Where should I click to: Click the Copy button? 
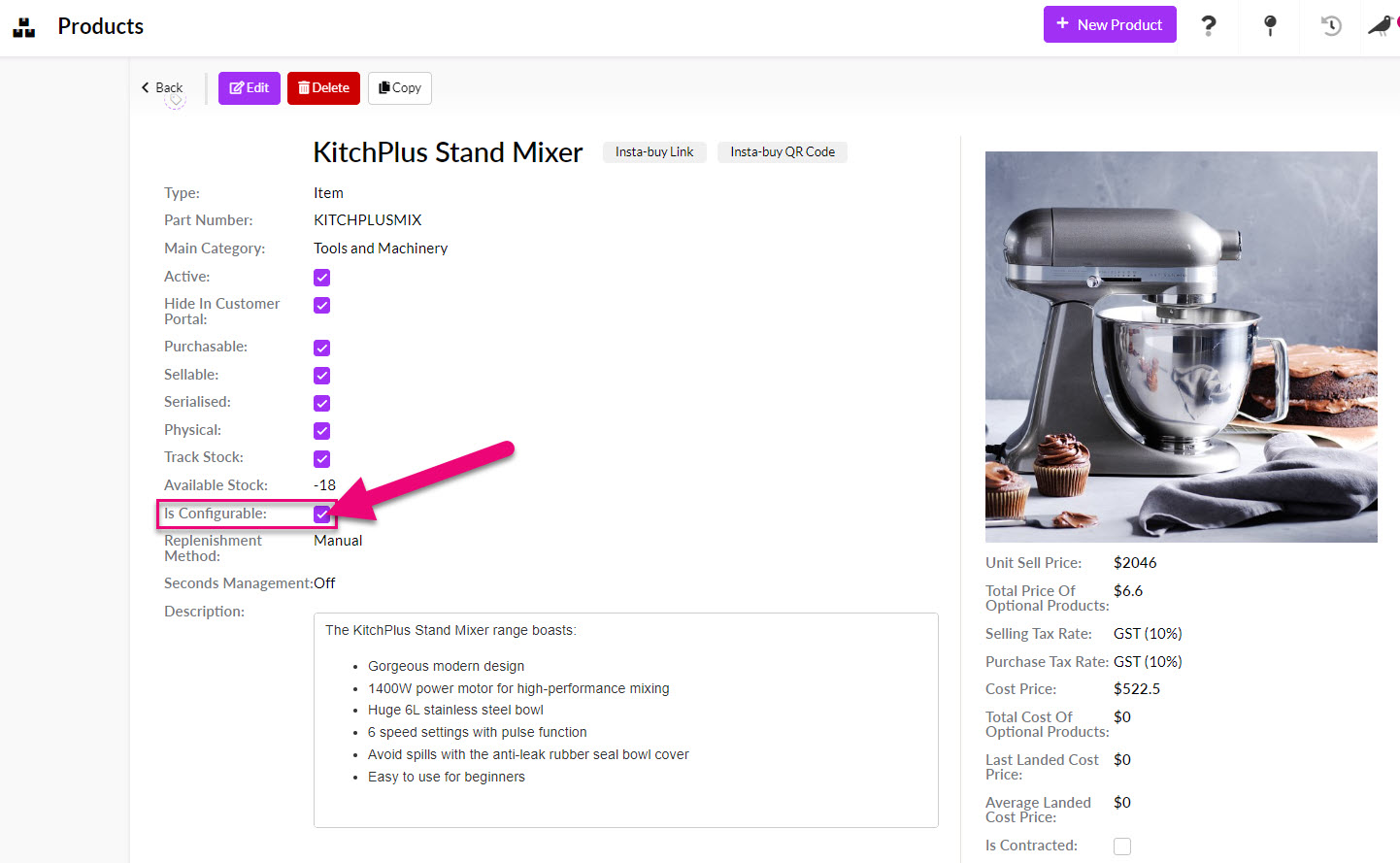click(x=400, y=88)
